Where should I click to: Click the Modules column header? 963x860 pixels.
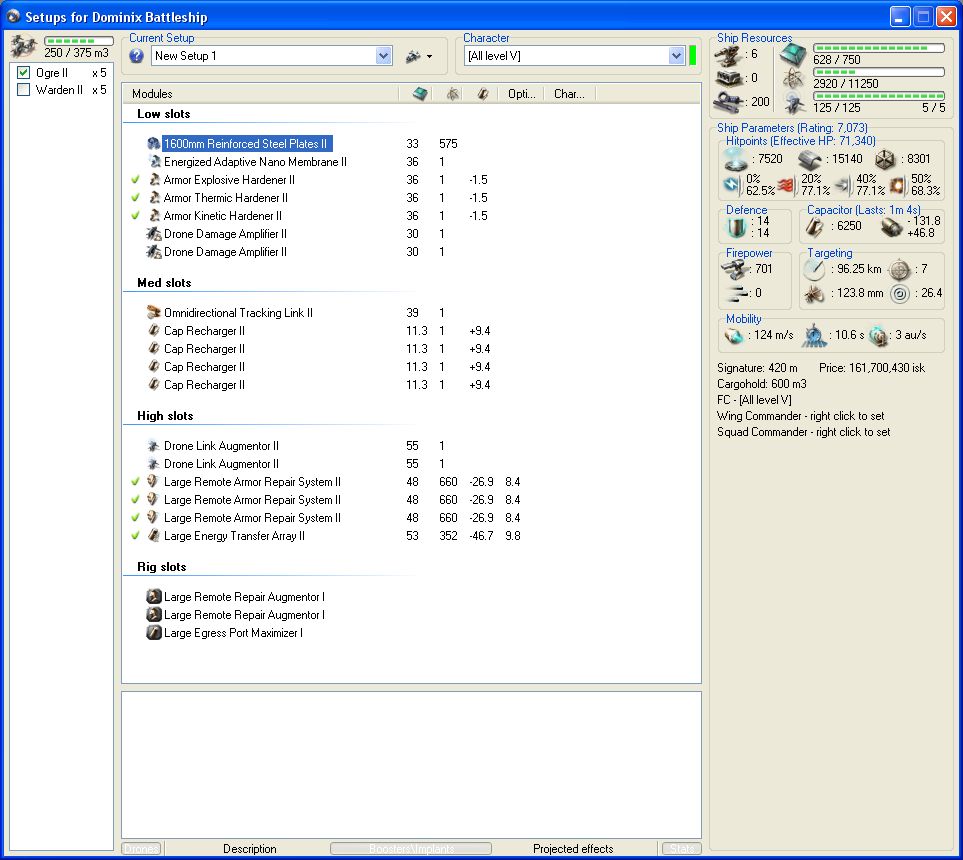[261, 94]
